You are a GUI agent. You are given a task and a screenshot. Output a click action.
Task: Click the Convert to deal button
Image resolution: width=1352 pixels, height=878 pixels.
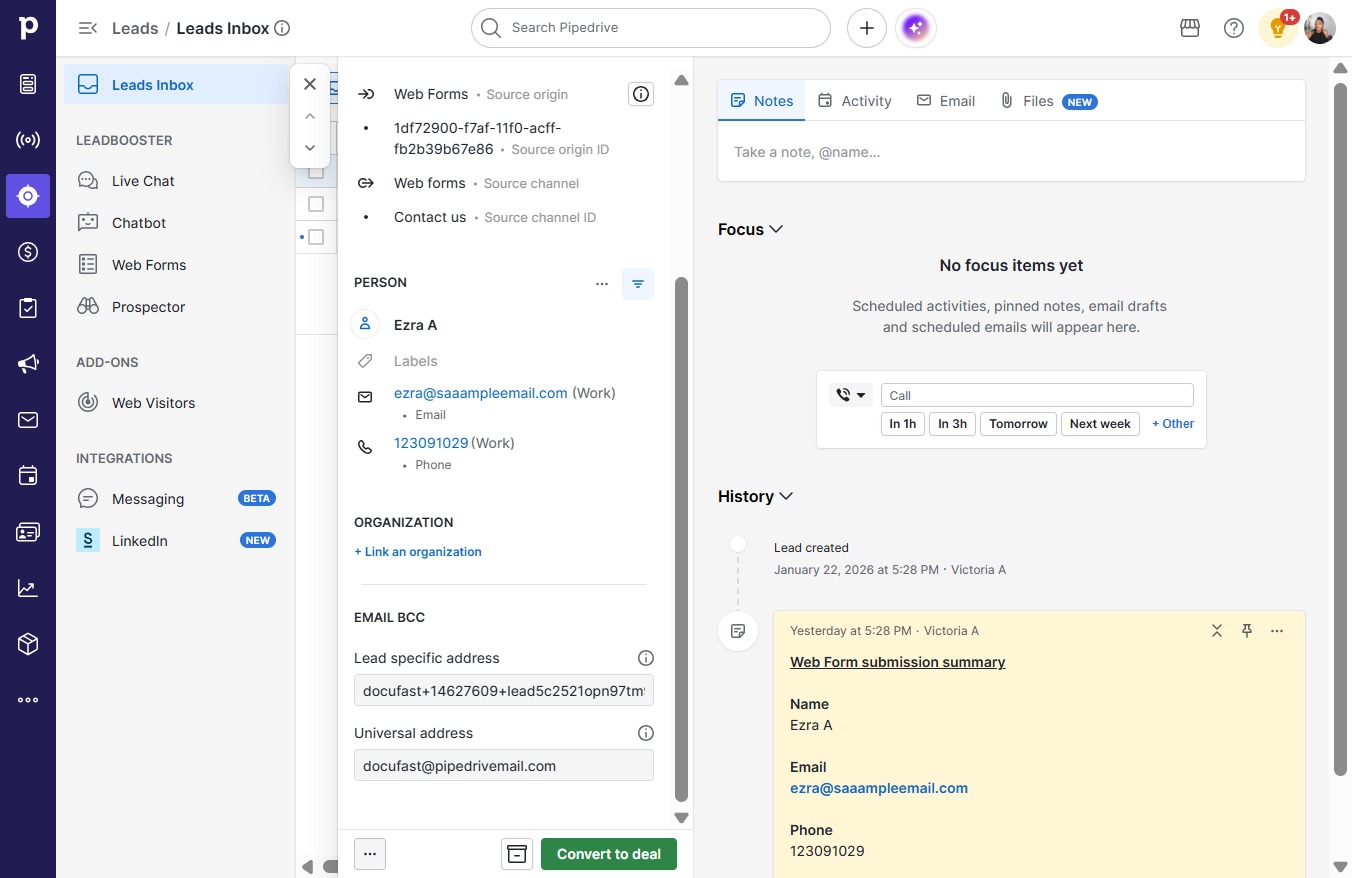click(x=609, y=854)
